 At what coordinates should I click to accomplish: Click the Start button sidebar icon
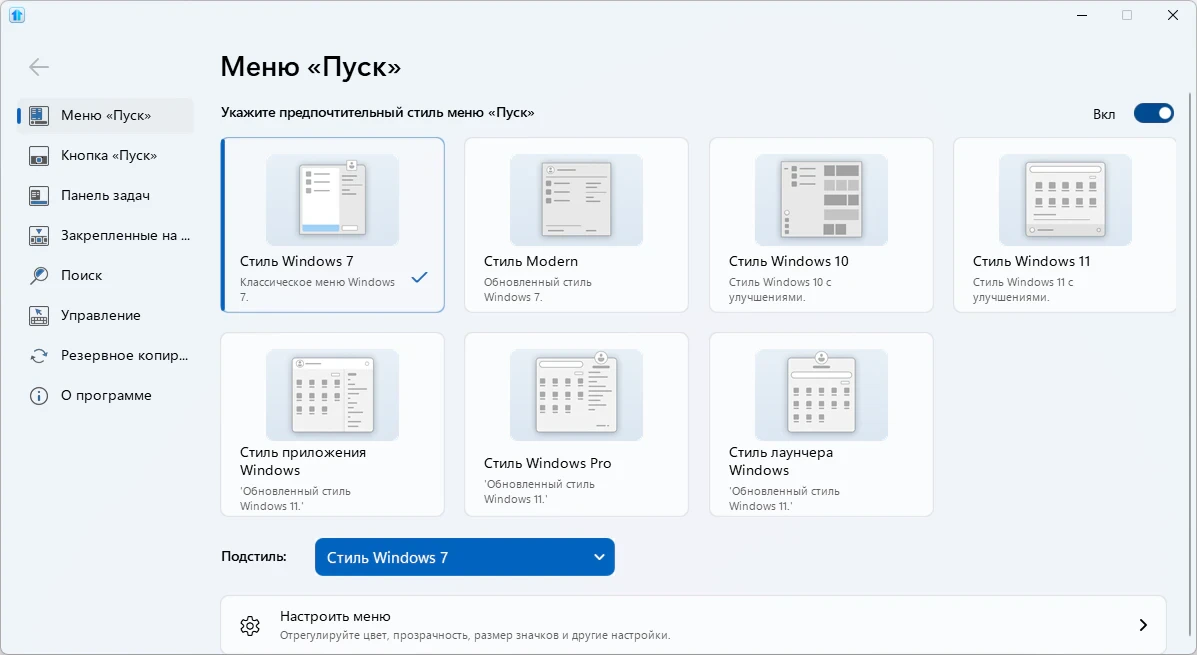tap(39, 156)
